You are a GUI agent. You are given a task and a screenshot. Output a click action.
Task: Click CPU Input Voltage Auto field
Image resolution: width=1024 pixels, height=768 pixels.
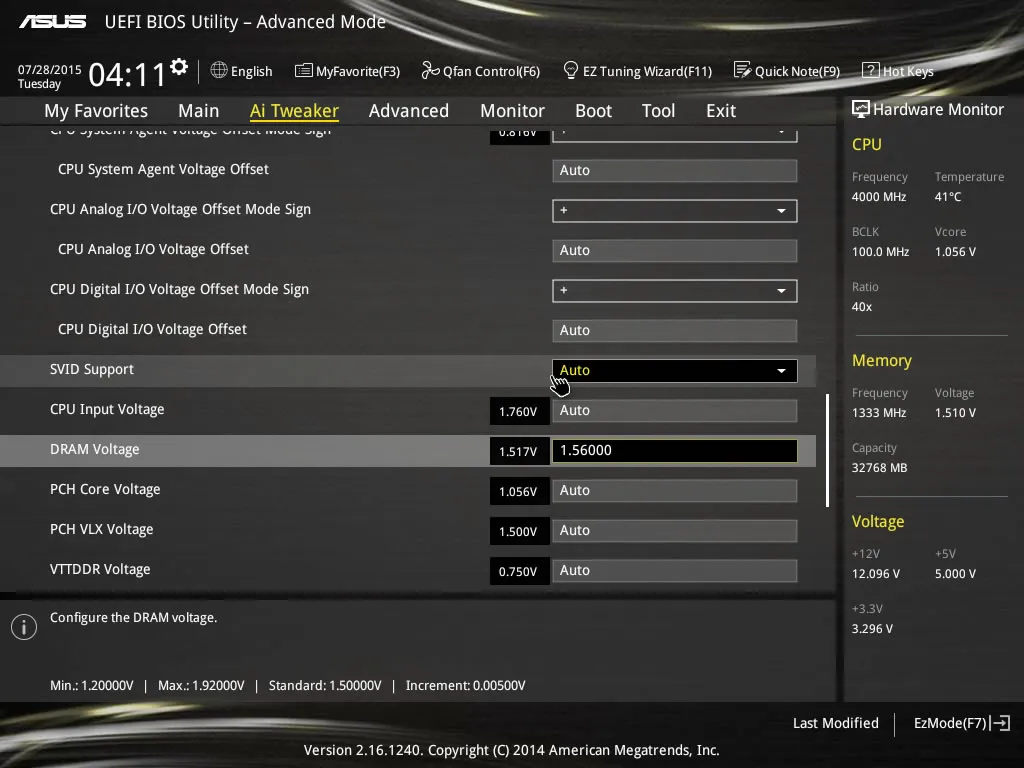[675, 411]
